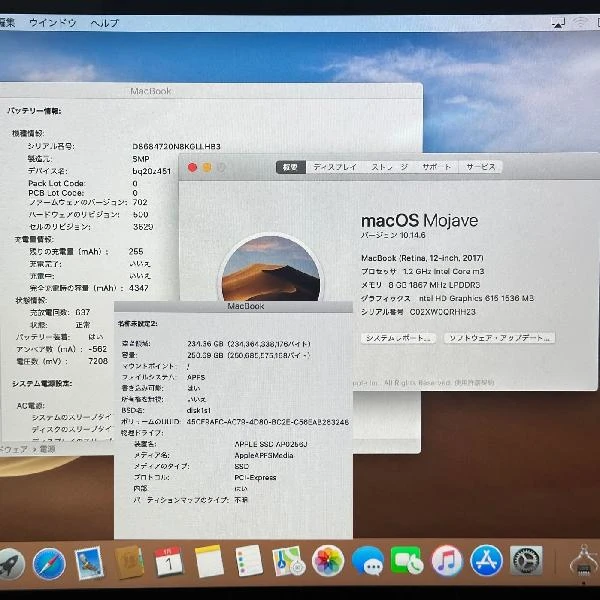
Task: Click the AirPlay icon in menu bar
Action: [x=558, y=23]
